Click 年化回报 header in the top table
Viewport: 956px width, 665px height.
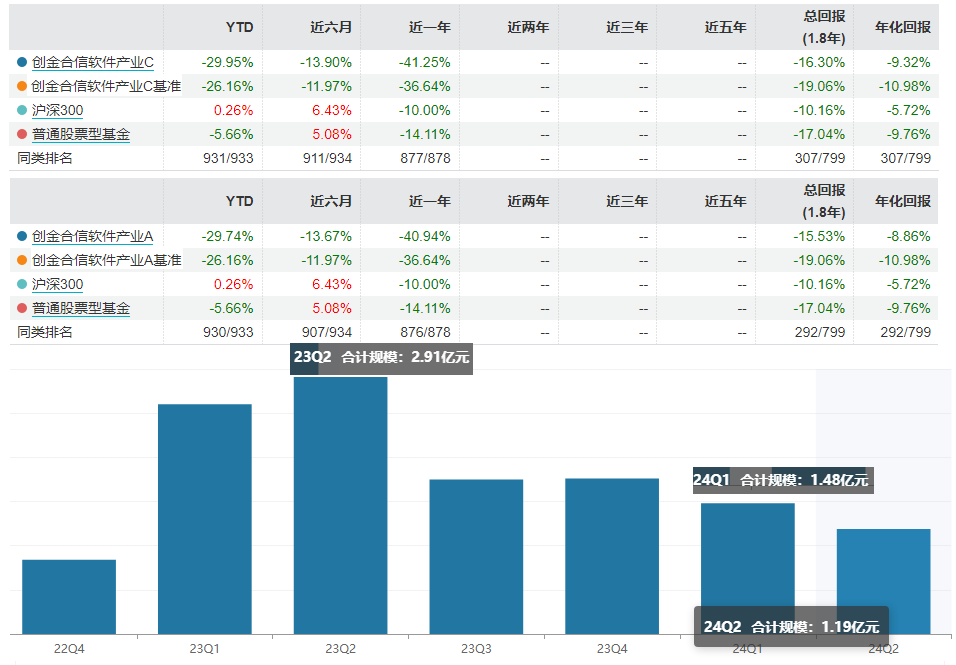click(x=902, y=27)
